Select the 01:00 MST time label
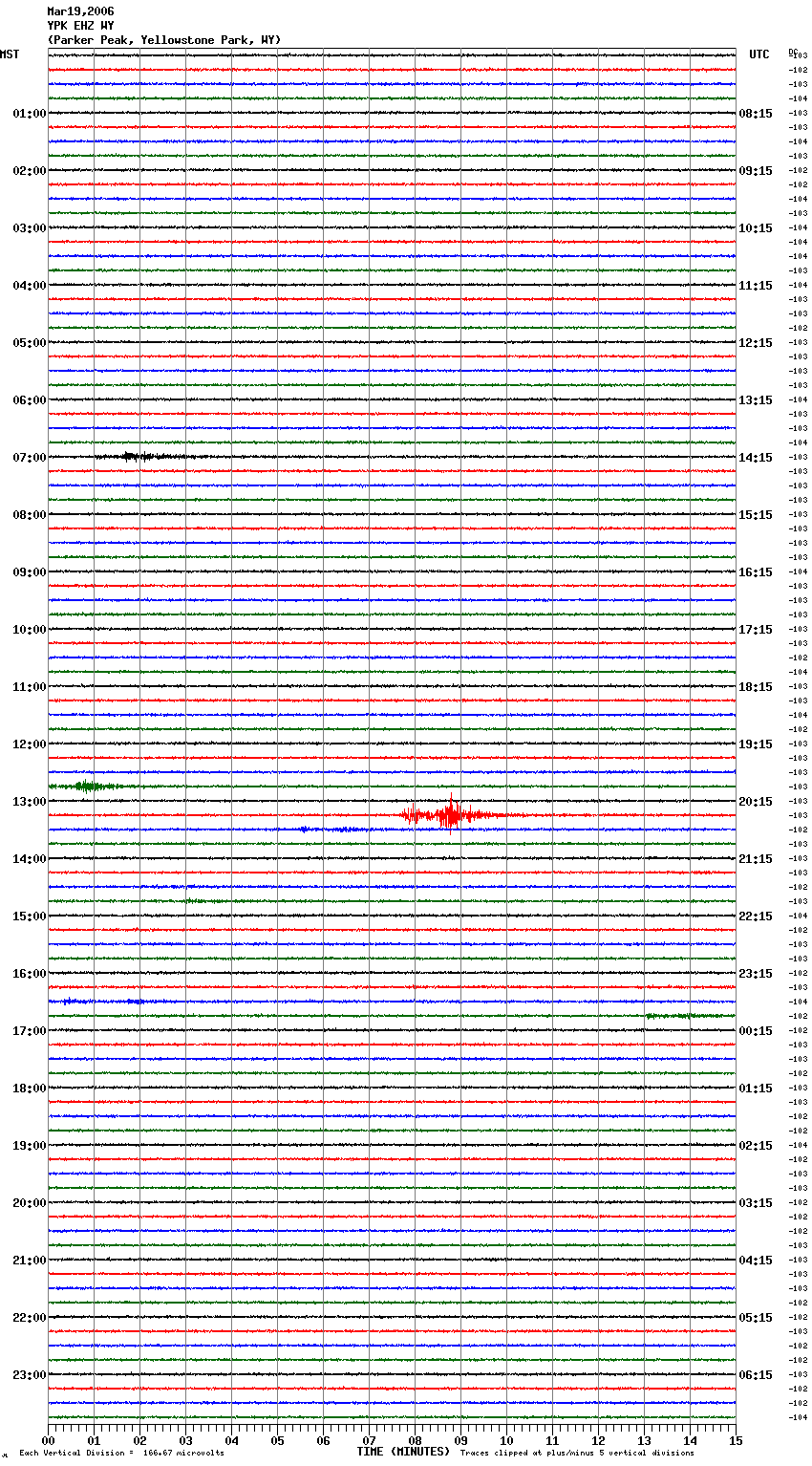Image resolution: width=812 pixels, height=1466 pixels. click(30, 114)
